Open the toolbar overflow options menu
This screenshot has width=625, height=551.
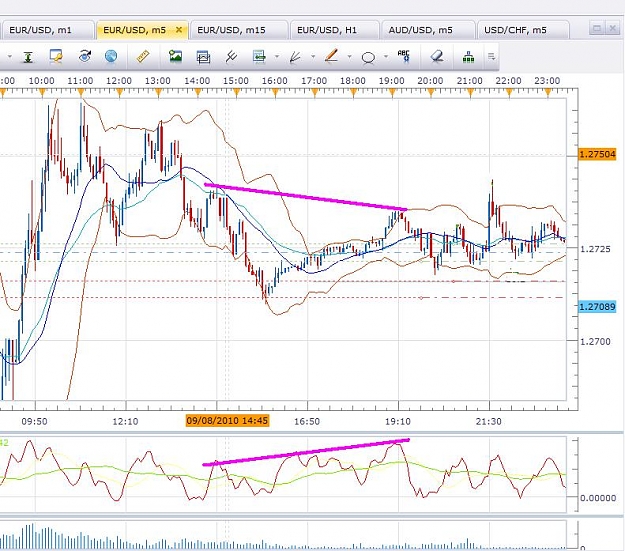[x=491, y=57]
